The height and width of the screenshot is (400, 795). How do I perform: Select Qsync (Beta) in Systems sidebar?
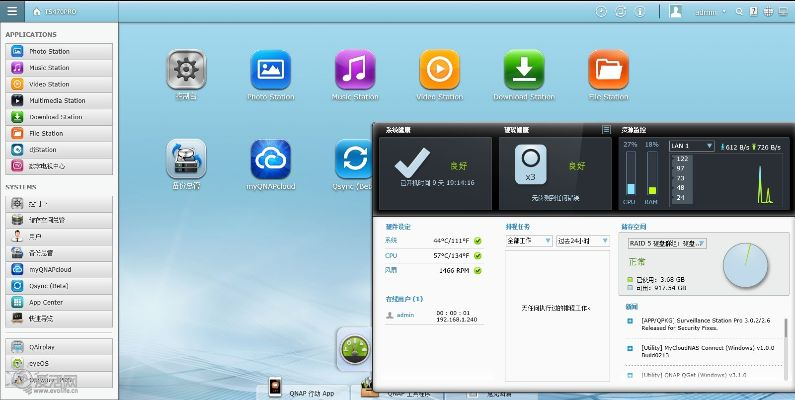tap(59, 286)
